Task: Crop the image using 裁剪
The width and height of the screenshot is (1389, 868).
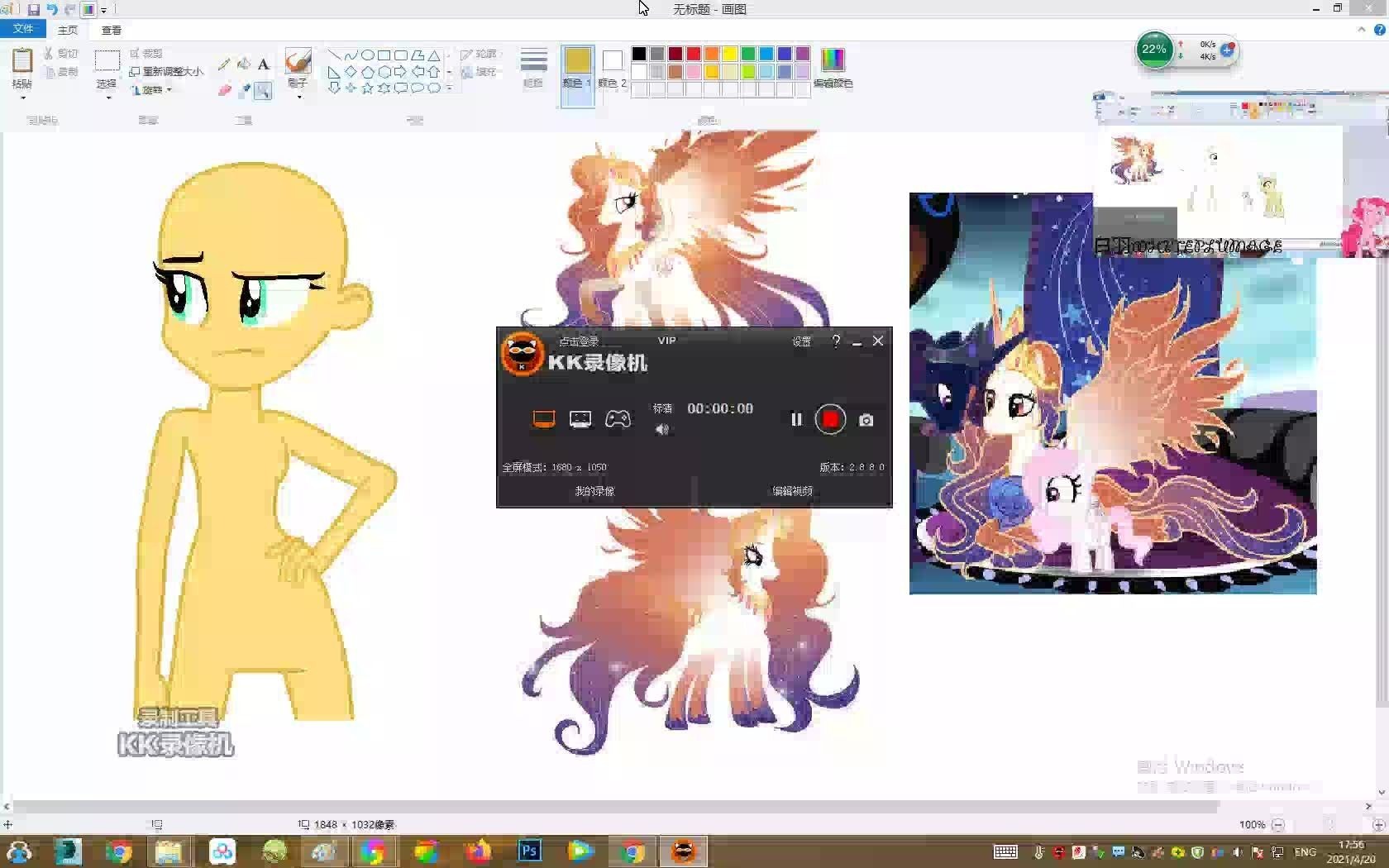Action: [x=146, y=53]
